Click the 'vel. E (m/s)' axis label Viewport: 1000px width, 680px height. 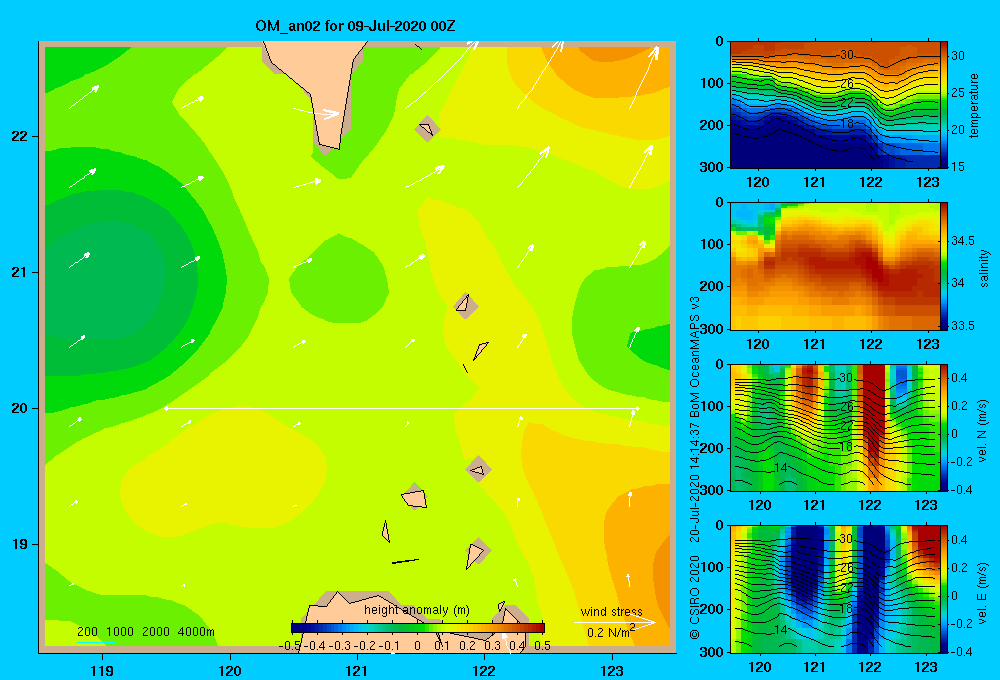[982, 592]
